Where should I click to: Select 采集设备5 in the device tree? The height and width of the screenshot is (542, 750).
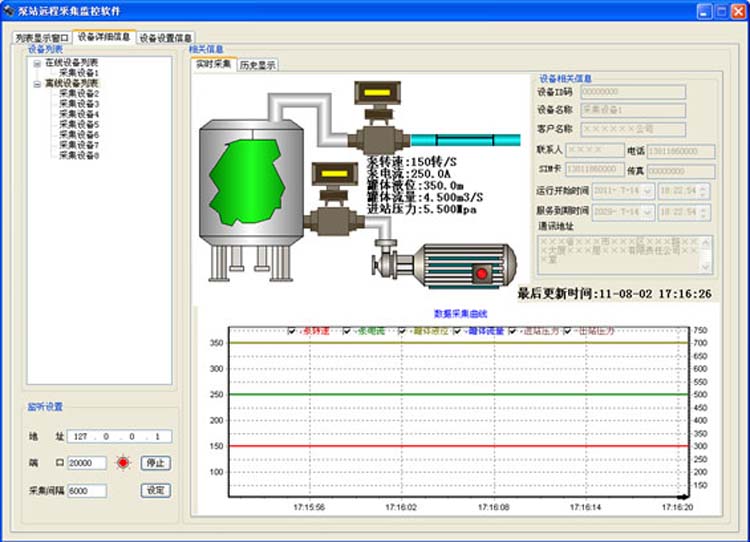point(79,124)
